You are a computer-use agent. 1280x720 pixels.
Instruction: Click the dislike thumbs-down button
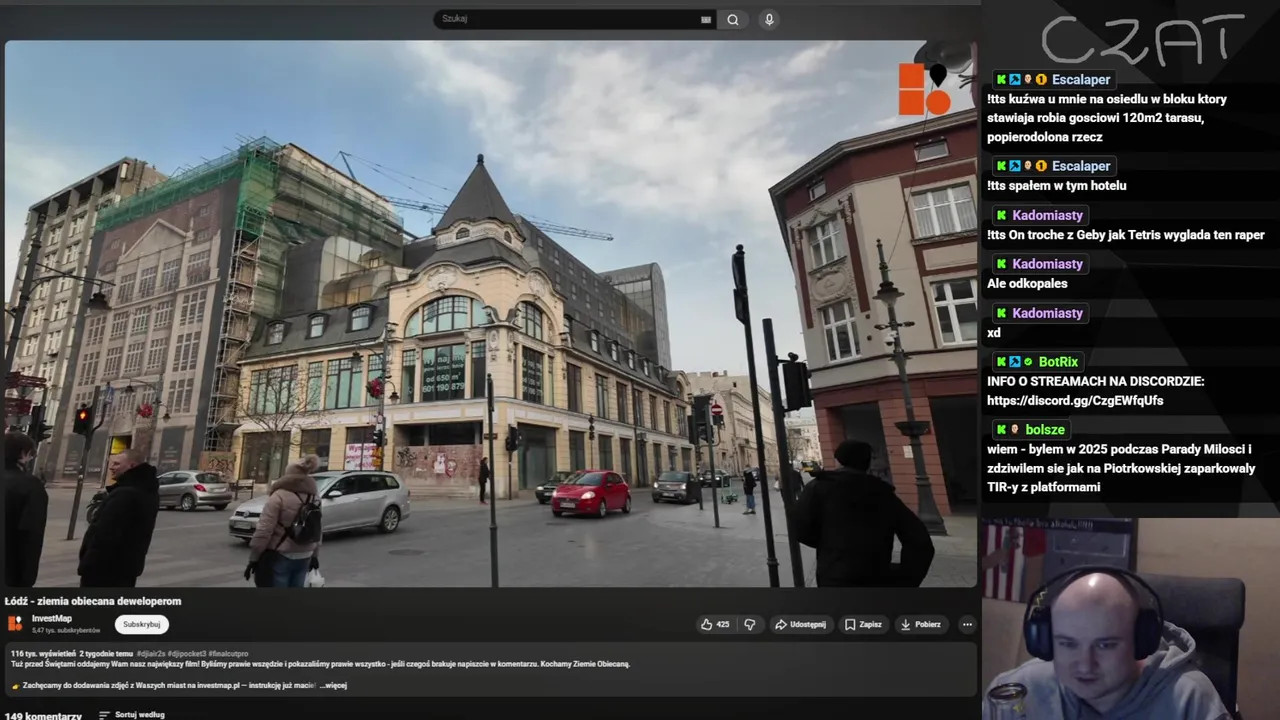[750, 624]
